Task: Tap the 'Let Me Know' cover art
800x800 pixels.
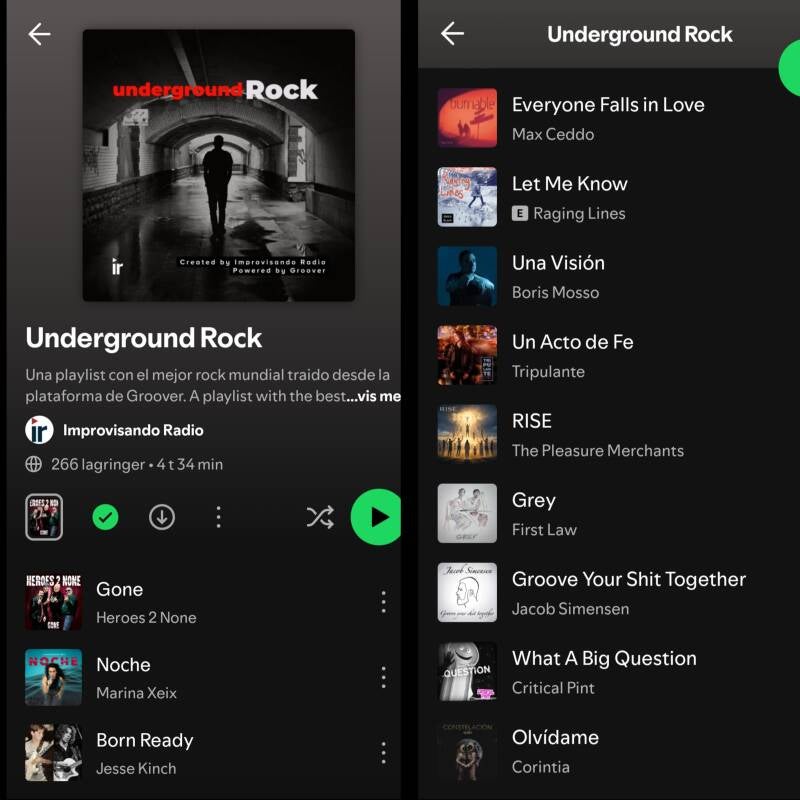Action: point(467,197)
